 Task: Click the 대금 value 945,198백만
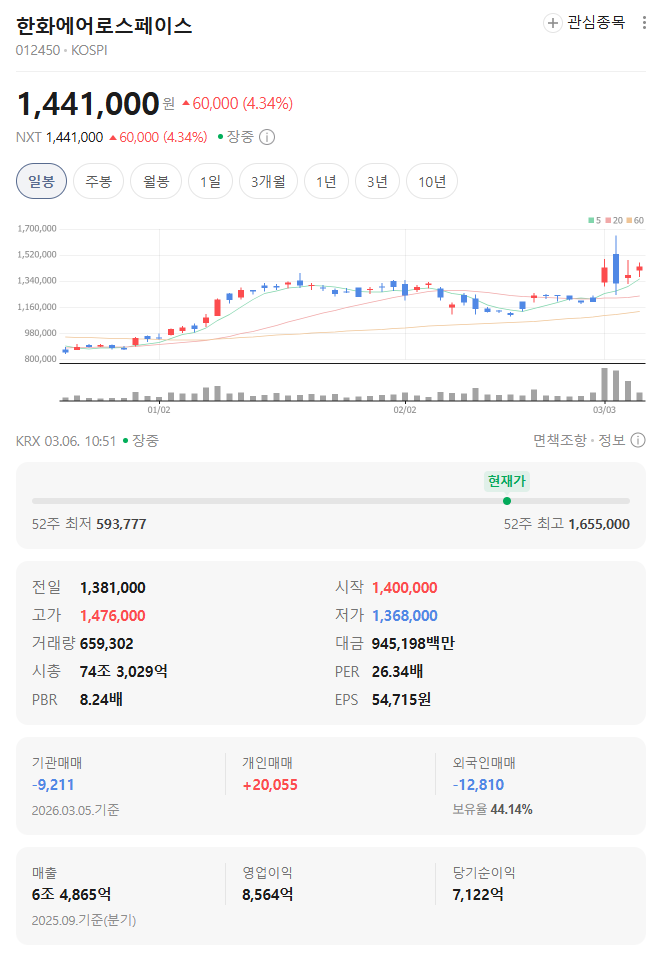(x=413, y=644)
